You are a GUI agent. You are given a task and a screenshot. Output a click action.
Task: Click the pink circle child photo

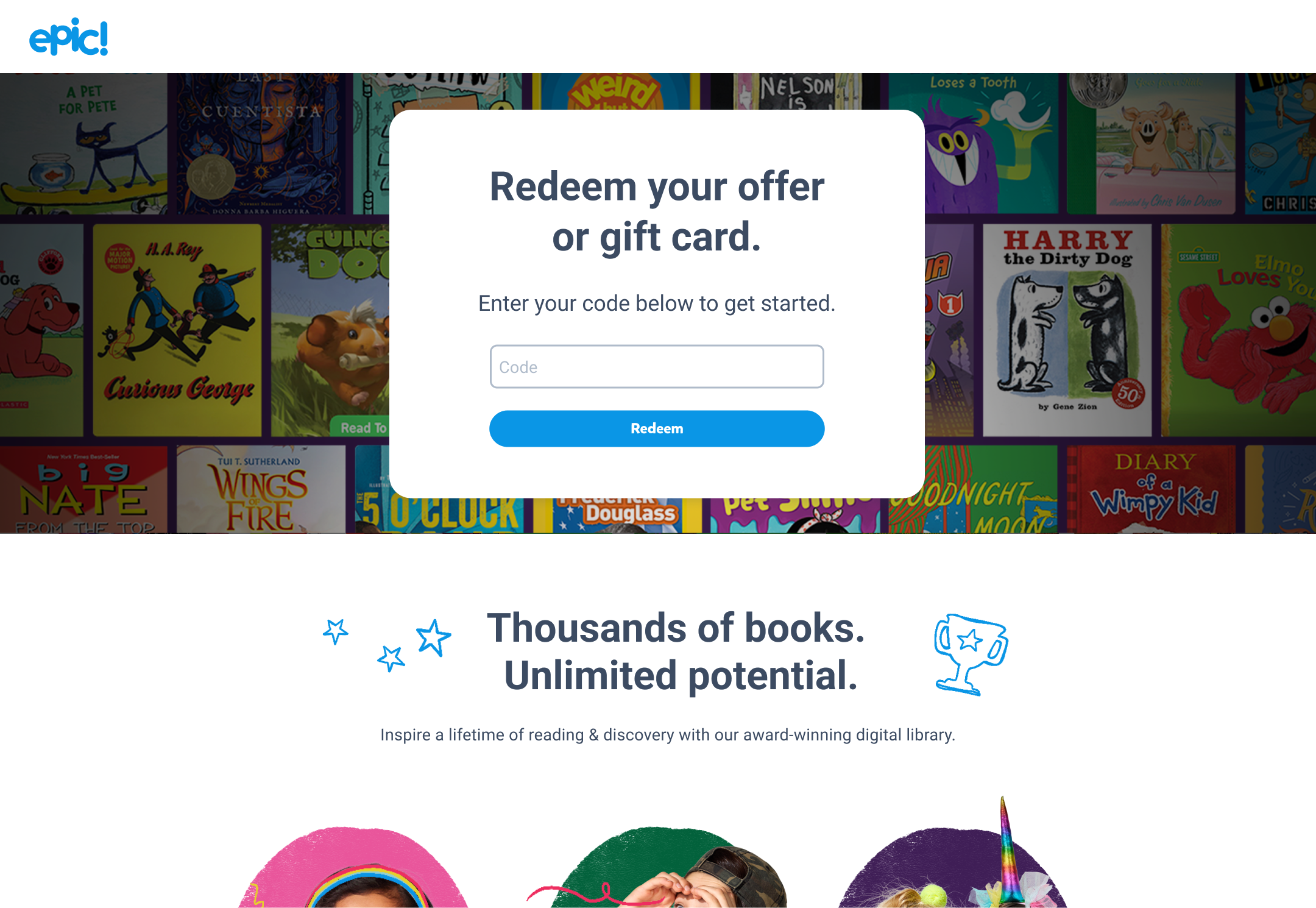pyautogui.click(x=353, y=867)
